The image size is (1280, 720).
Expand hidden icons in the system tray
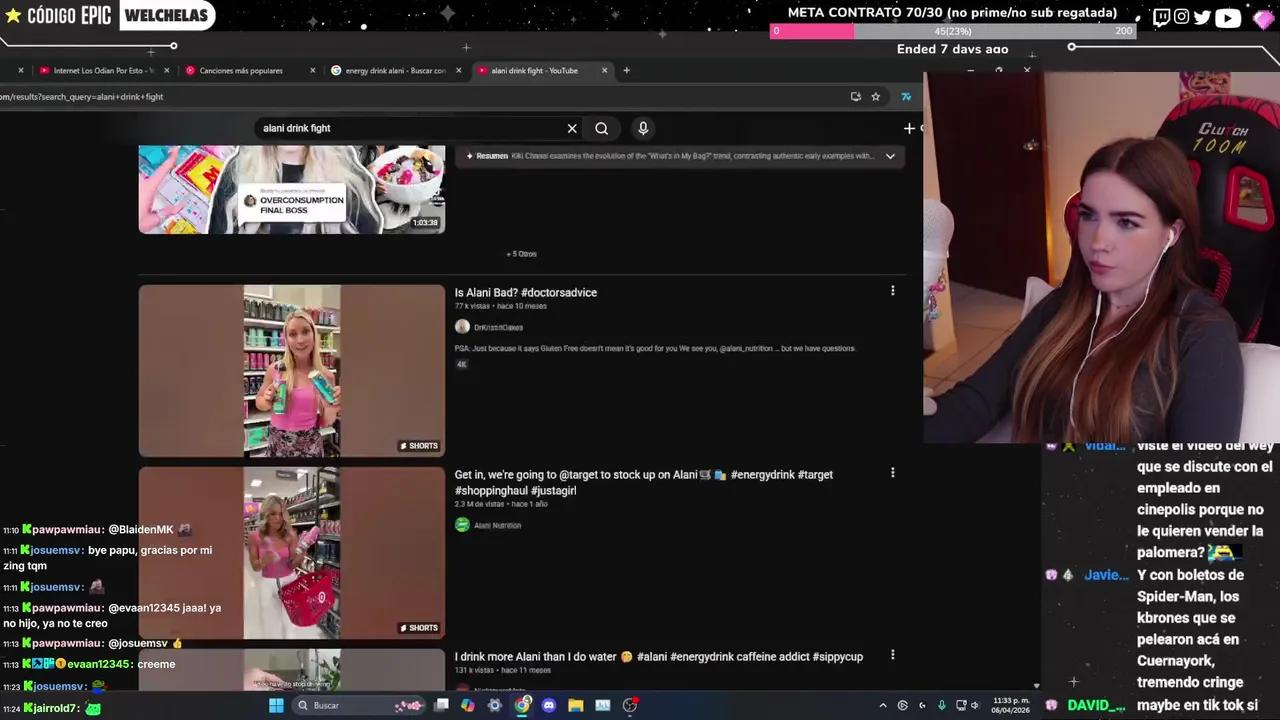tap(883, 705)
